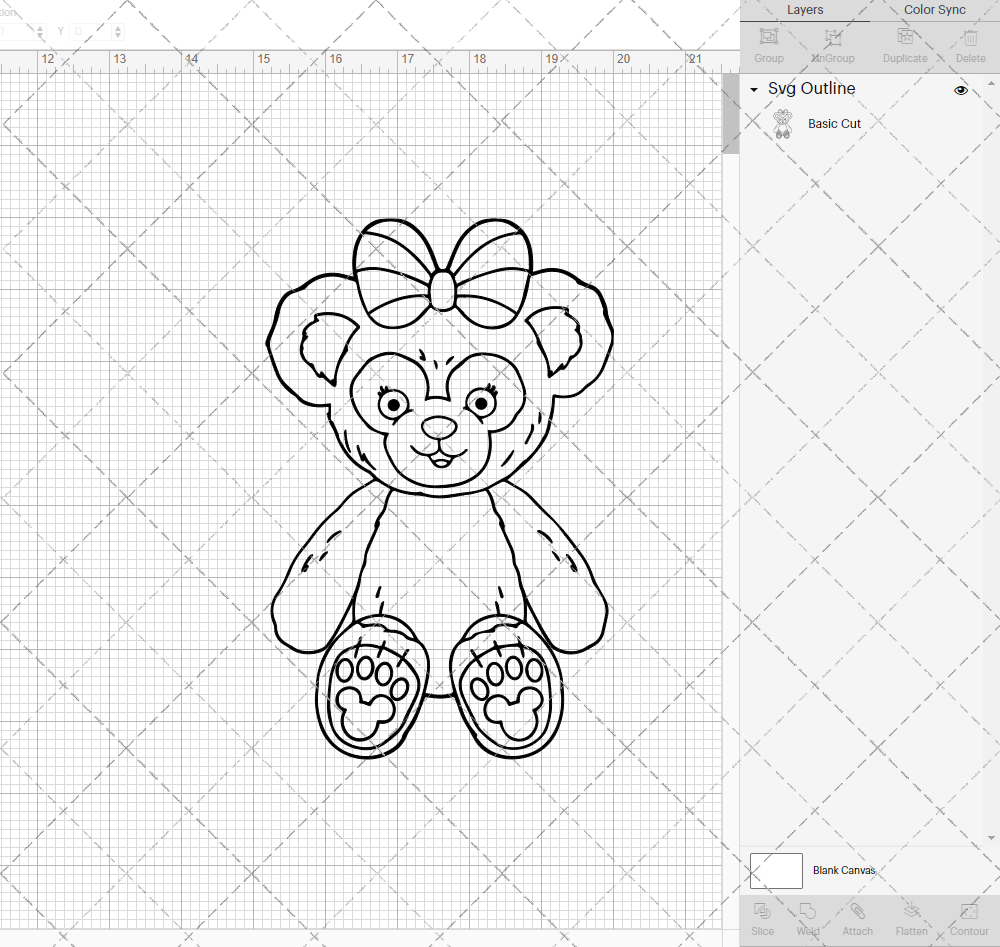
Task: Collapse the Svg Outline group
Action: [x=753, y=89]
